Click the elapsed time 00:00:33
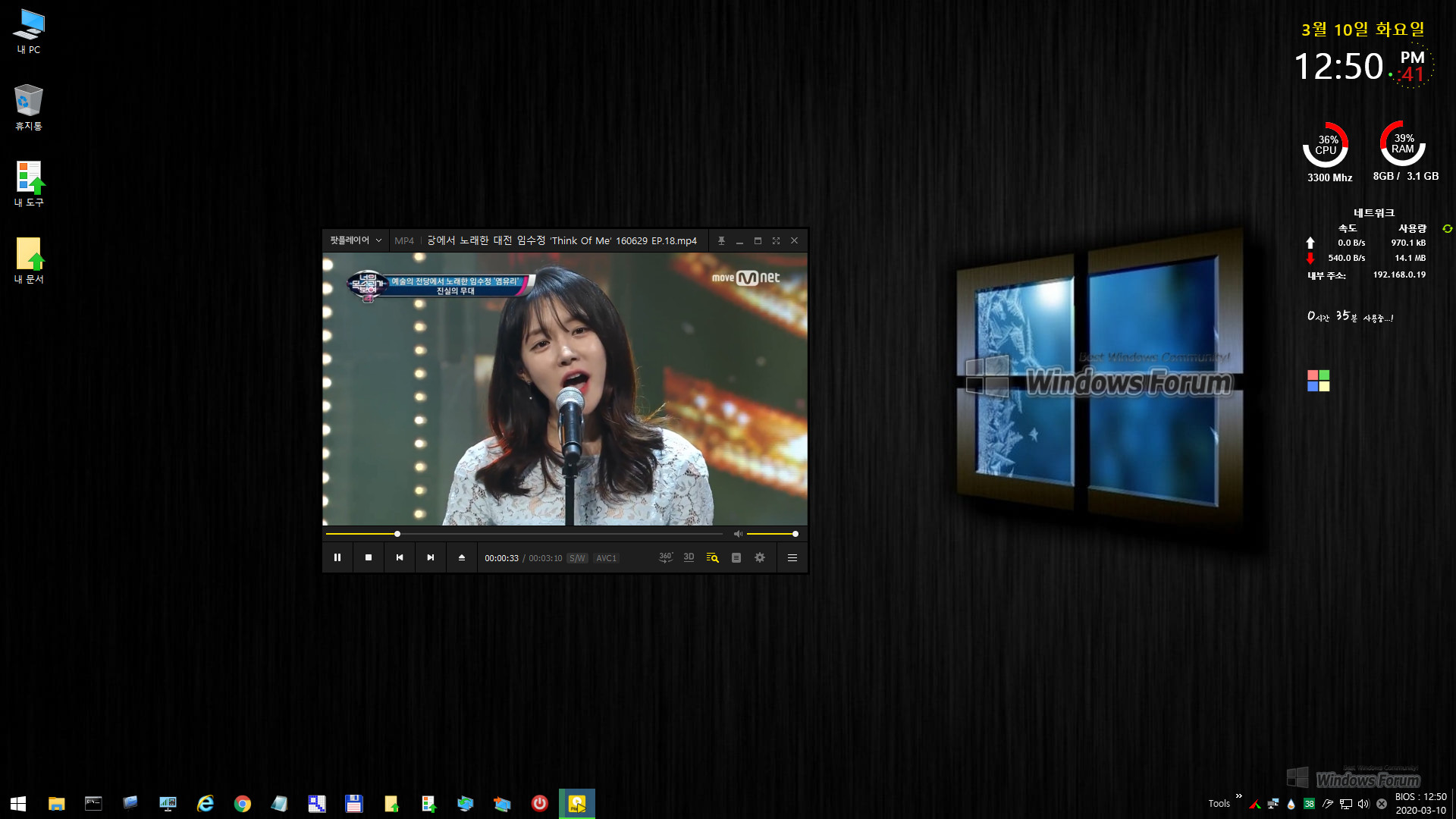Image resolution: width=1456 pixels, height=819 pixels. coord(501,558)
